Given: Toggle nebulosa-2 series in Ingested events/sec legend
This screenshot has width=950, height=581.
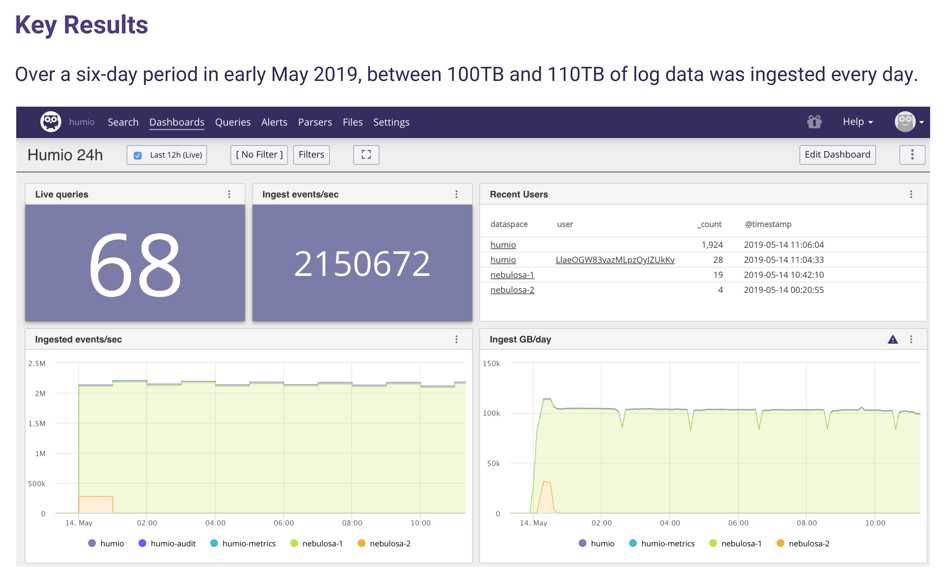Looking at the screenshot, I should pos(384,543).
